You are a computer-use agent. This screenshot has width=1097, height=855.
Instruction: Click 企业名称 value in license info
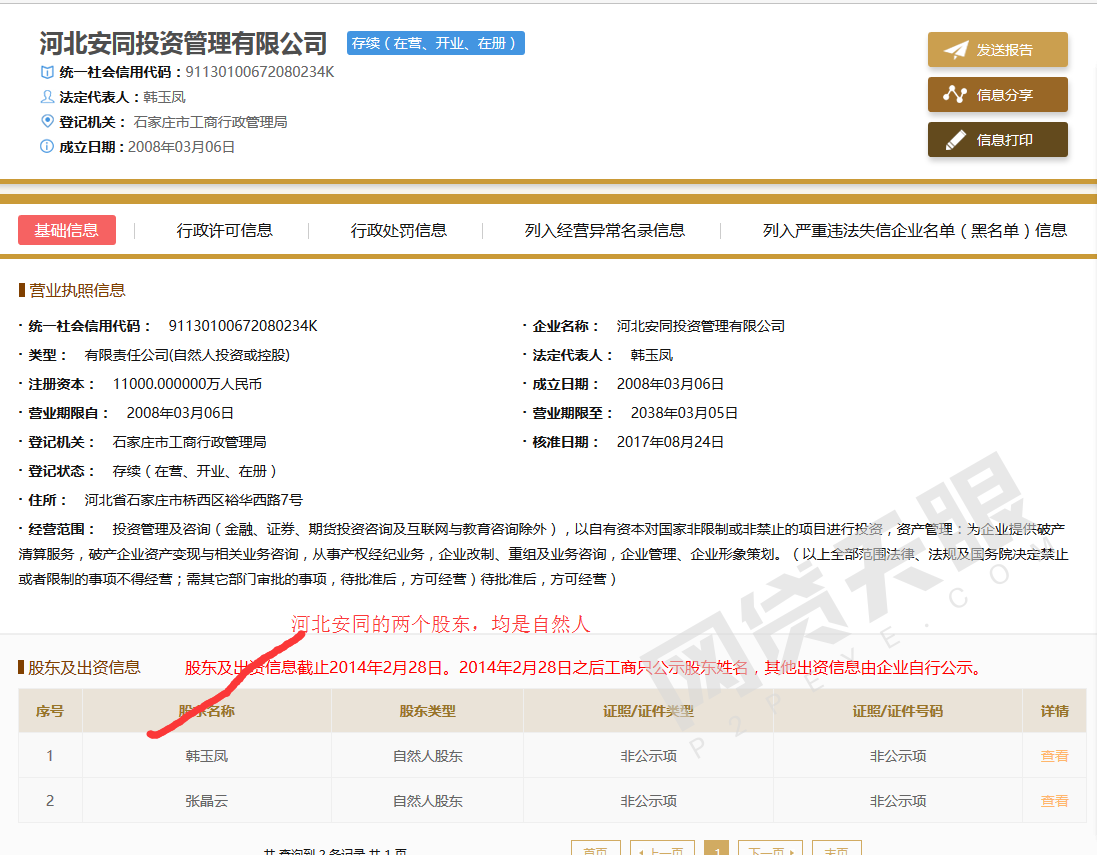pos(700,326)
